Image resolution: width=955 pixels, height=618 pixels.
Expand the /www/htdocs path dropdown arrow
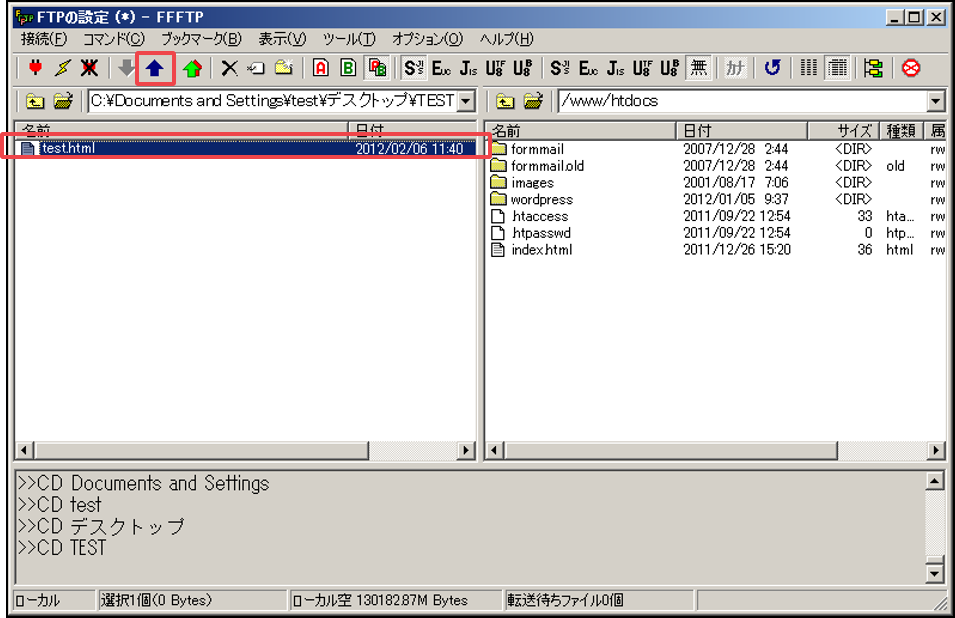coord(936,101)
